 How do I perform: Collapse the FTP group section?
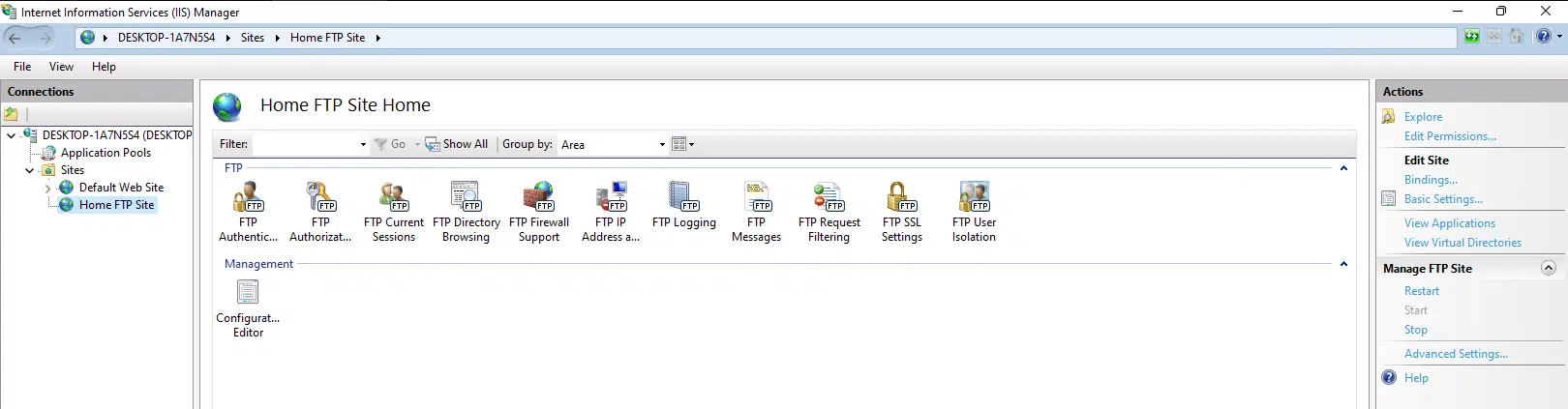(x=1343, y=168)
